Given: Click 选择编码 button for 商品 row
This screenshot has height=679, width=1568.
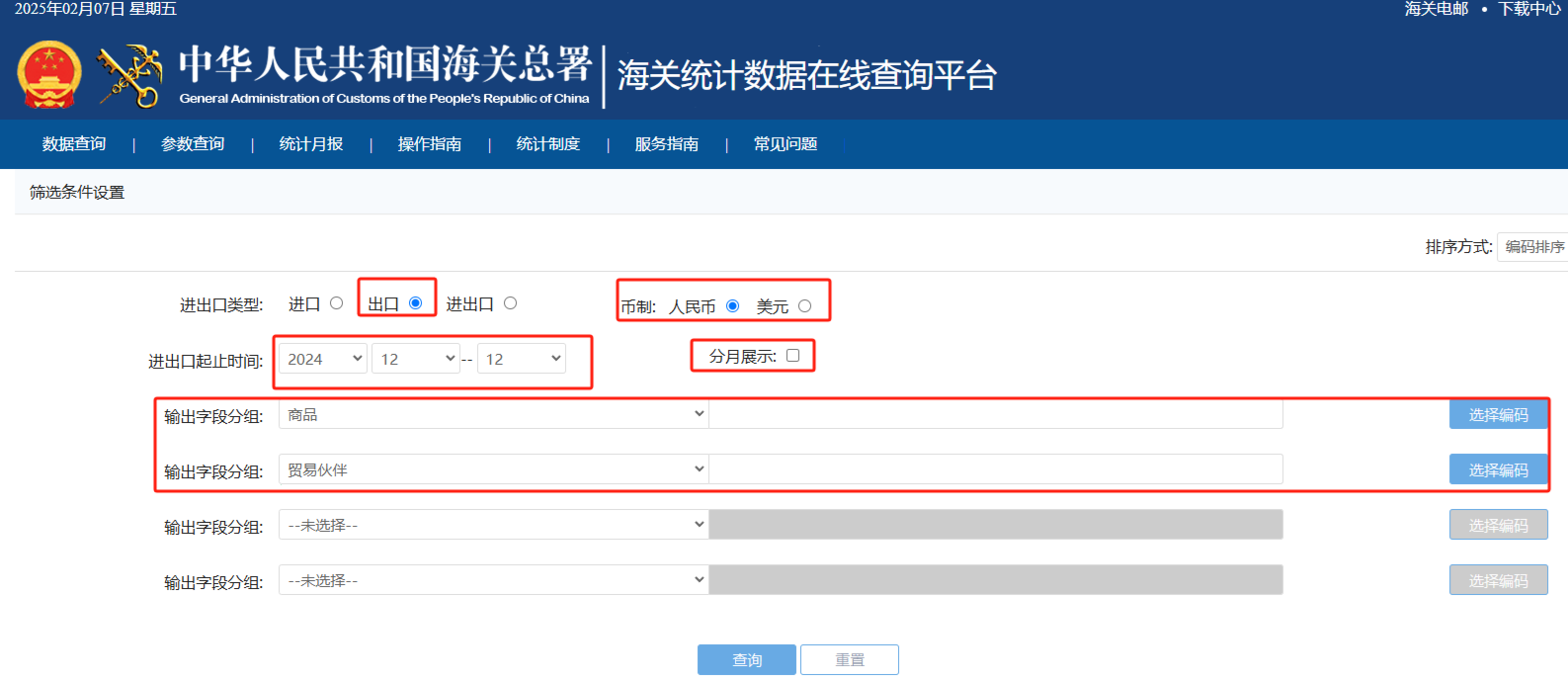Looking at the screenshot, I should tap(1499, 414).
